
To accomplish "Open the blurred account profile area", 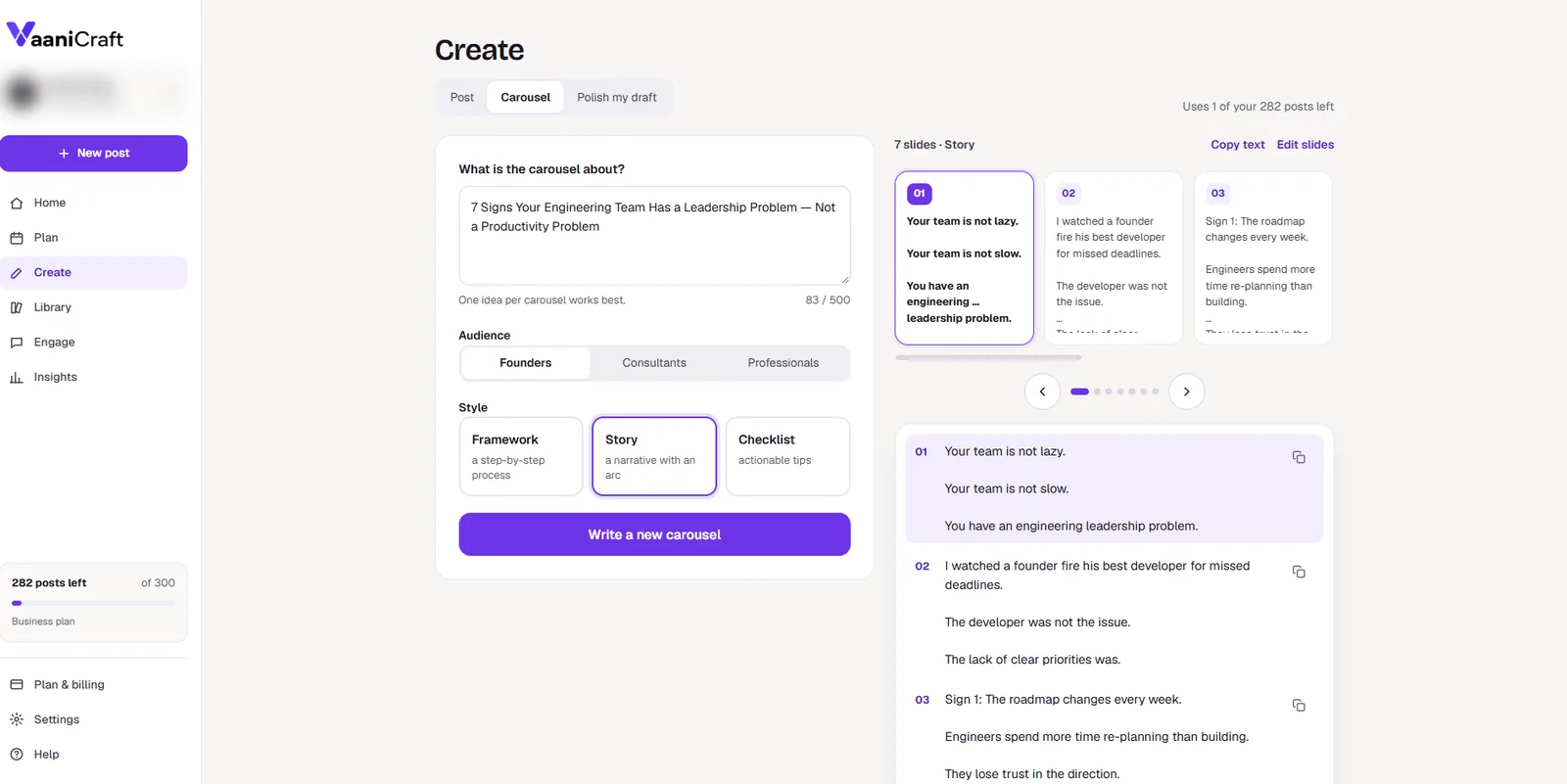I will [x=94, y=92].
